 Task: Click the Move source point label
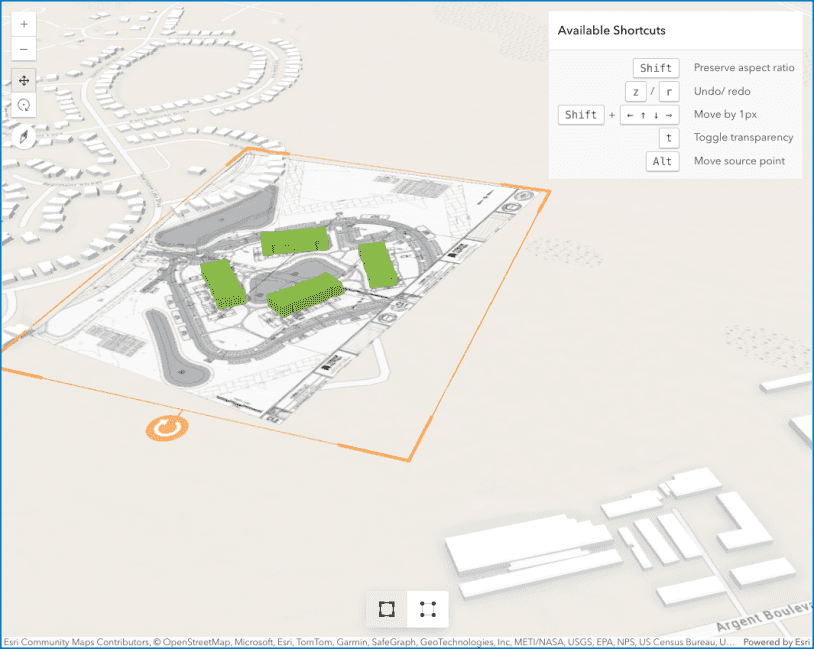739,161
